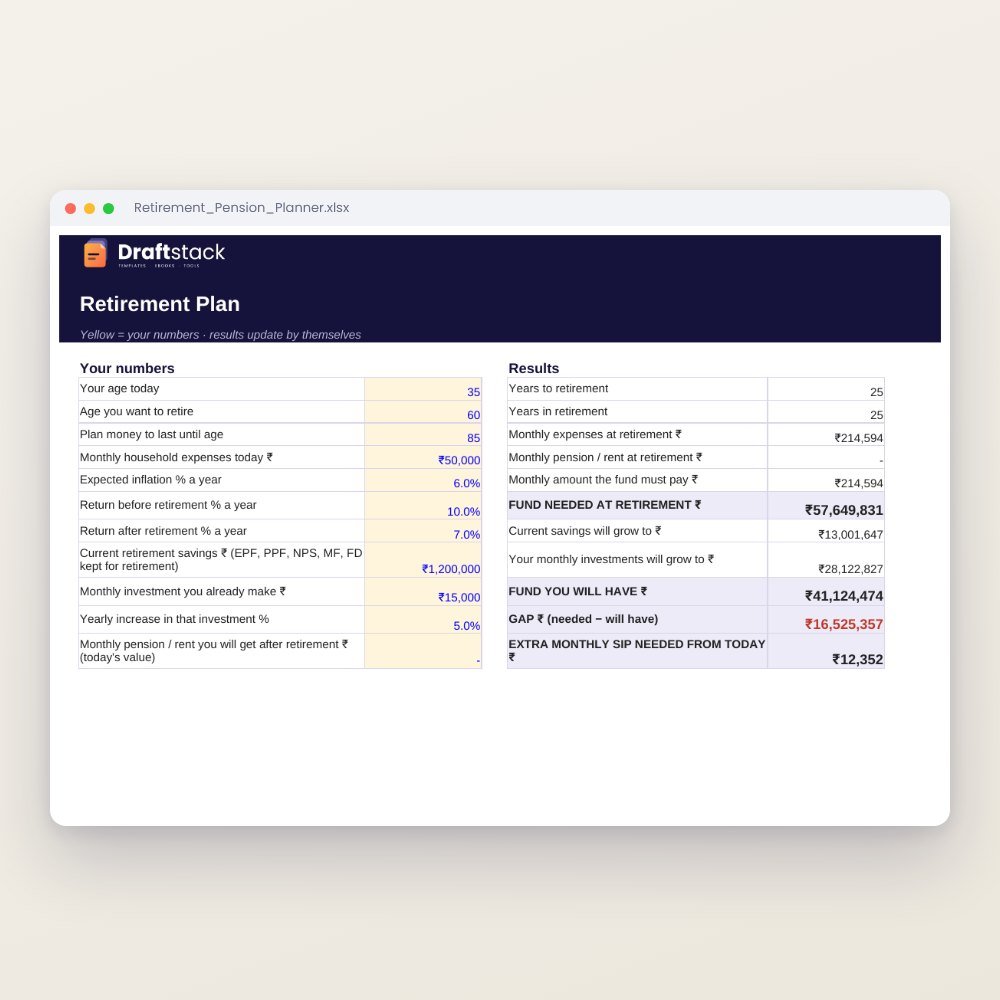Image resolution: width=1000 pixels, height=1000 pixels.
Task: Edit yearly increase 5.0% cell
Action: 423,620
